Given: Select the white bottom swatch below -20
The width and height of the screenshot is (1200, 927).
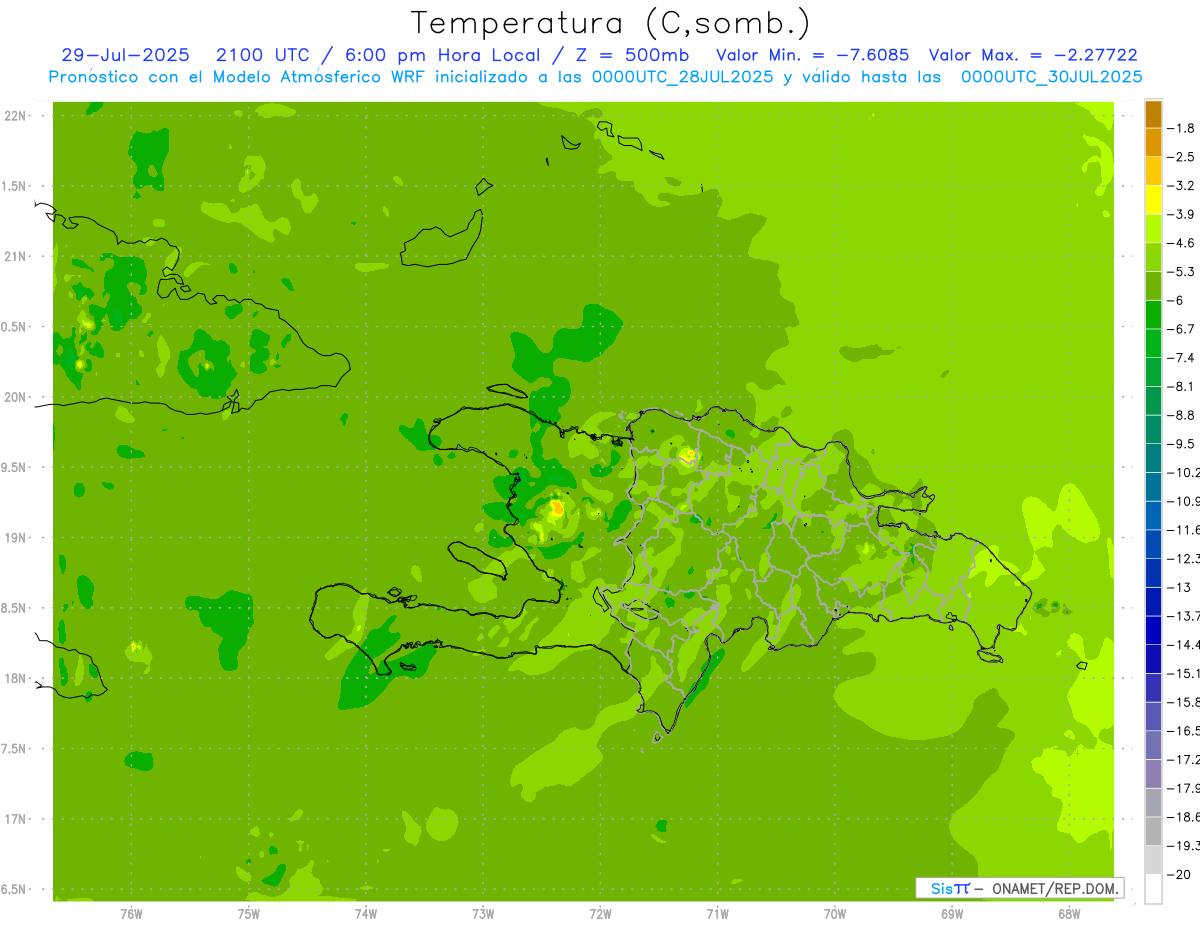Looking at the screenshot, I should [1153, 889].
